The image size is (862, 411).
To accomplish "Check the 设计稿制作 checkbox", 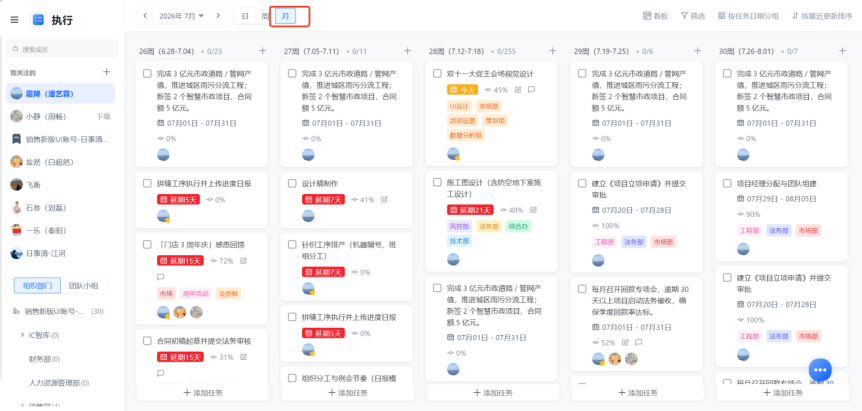I will pyautogui.click(x=292, y=184).
